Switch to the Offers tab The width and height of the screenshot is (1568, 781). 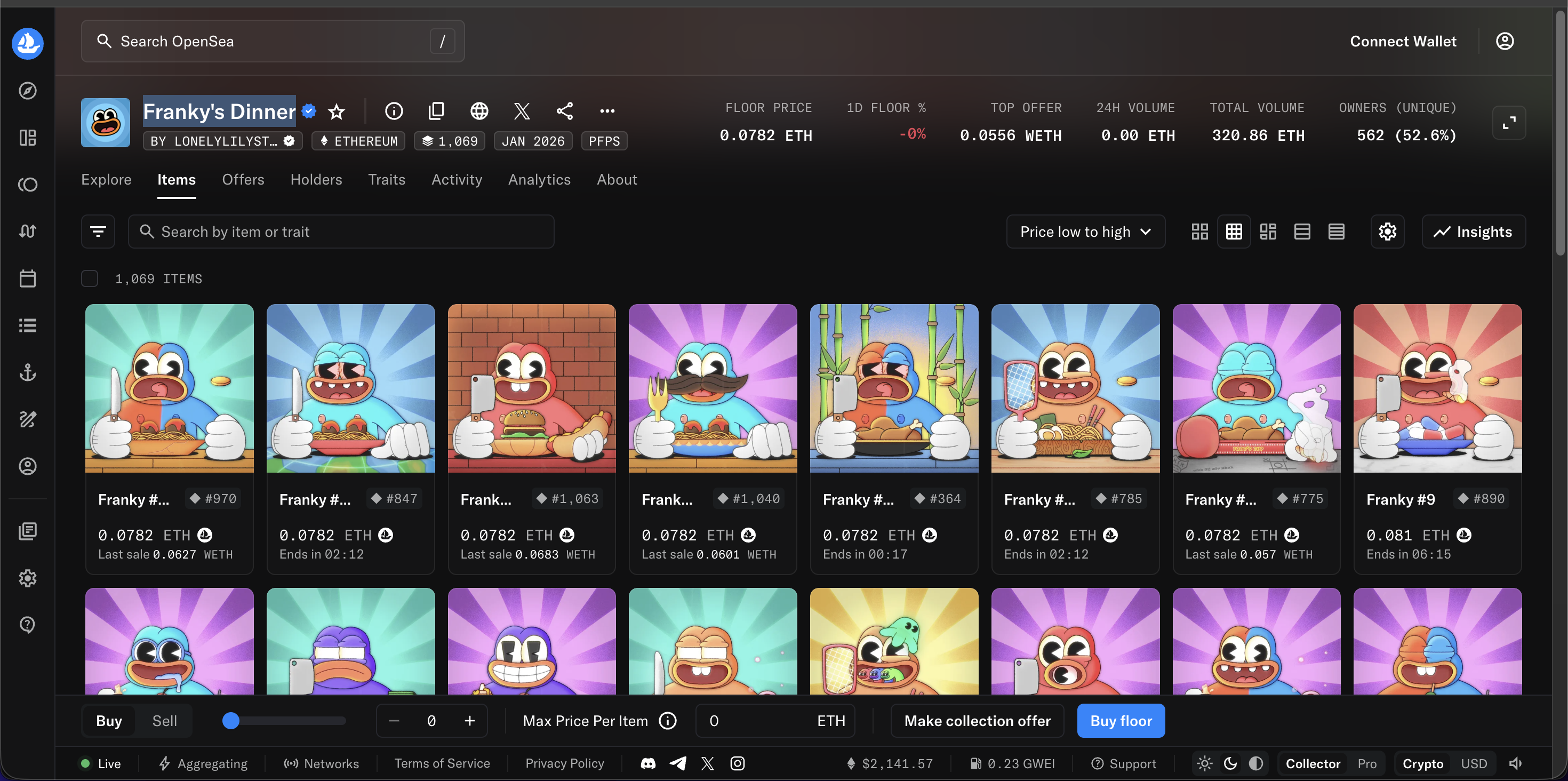[x=243, y=180]
